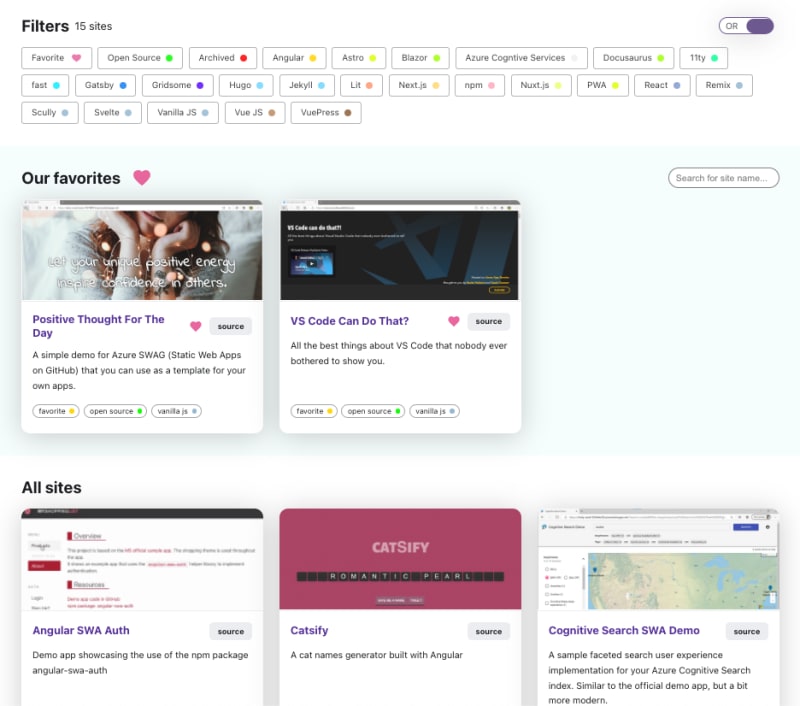Open the Angular SWA Auth site link
The width and height of the screenshot is (800, 706).
(x=81, y=630)
